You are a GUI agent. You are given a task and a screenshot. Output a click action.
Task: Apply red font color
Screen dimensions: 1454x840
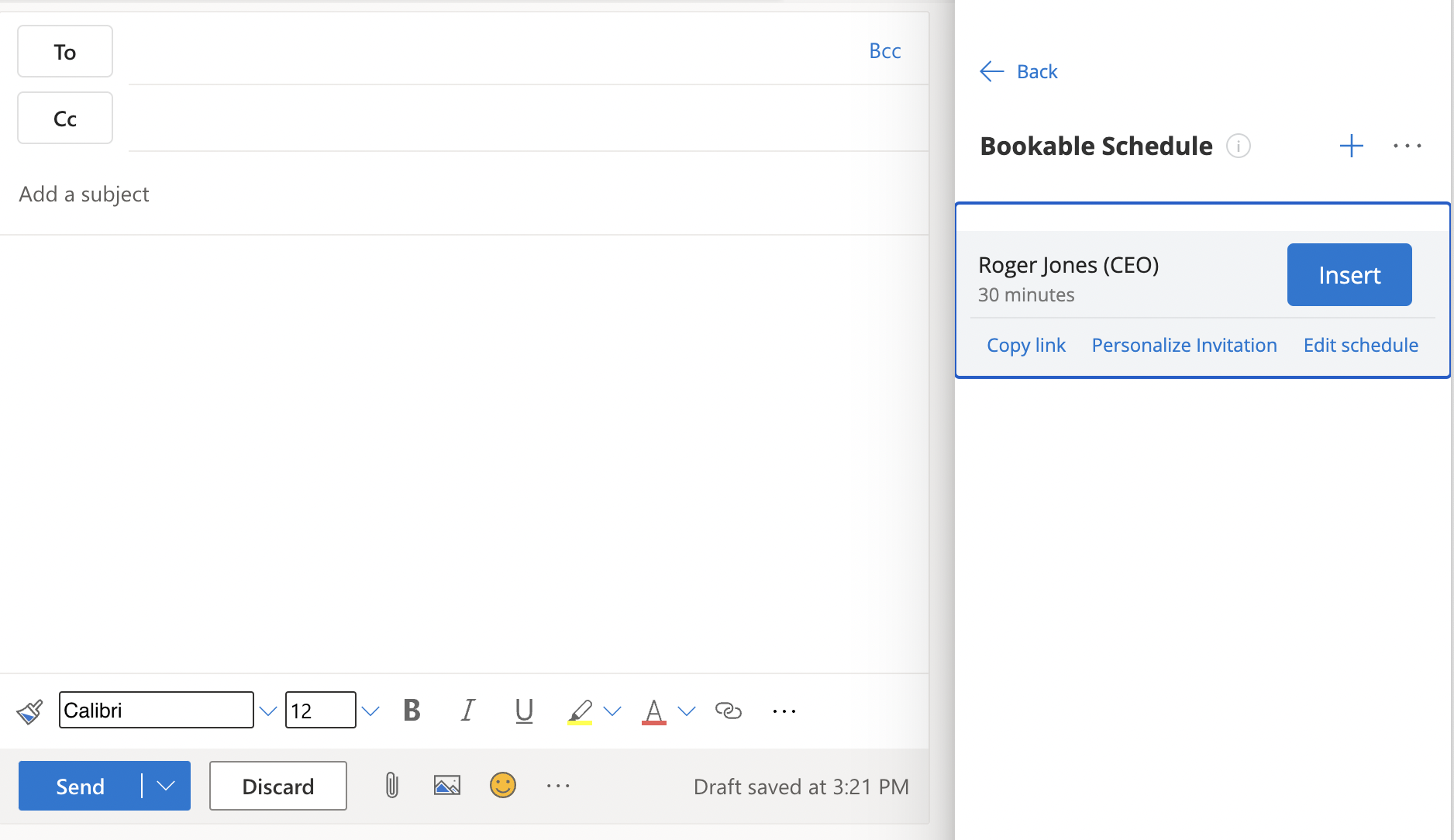point(654,711)
